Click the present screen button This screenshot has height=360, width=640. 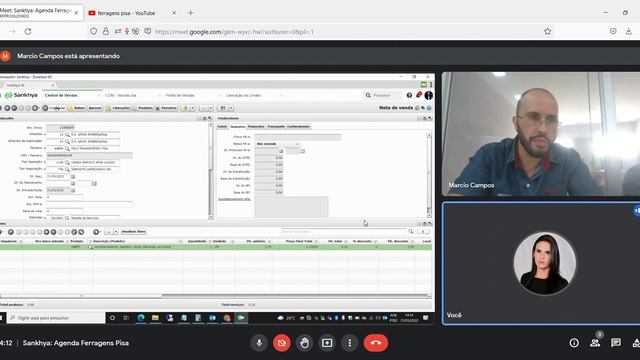[x=327, y=343]
